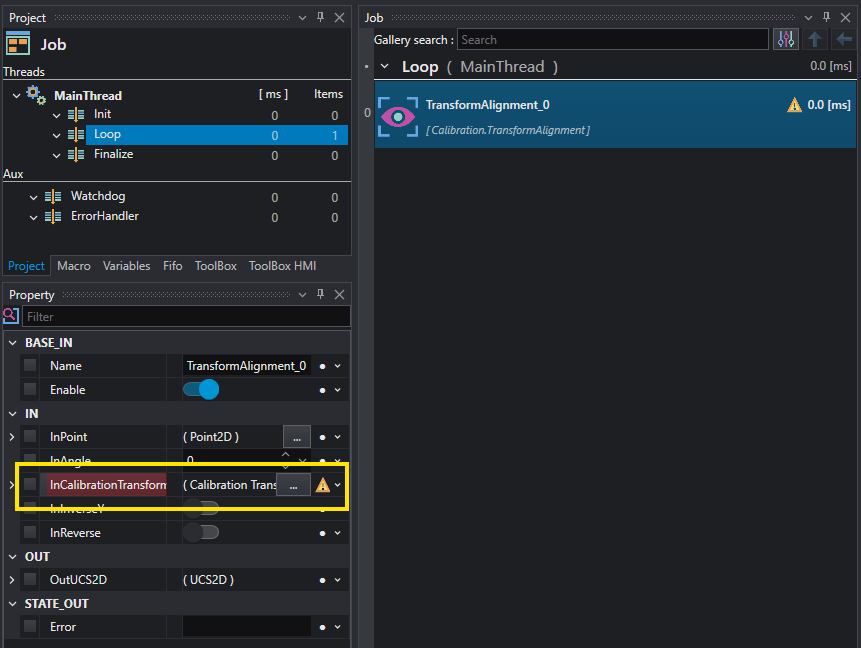Click the gallery filter settings icon

click(x=786, y=40)
